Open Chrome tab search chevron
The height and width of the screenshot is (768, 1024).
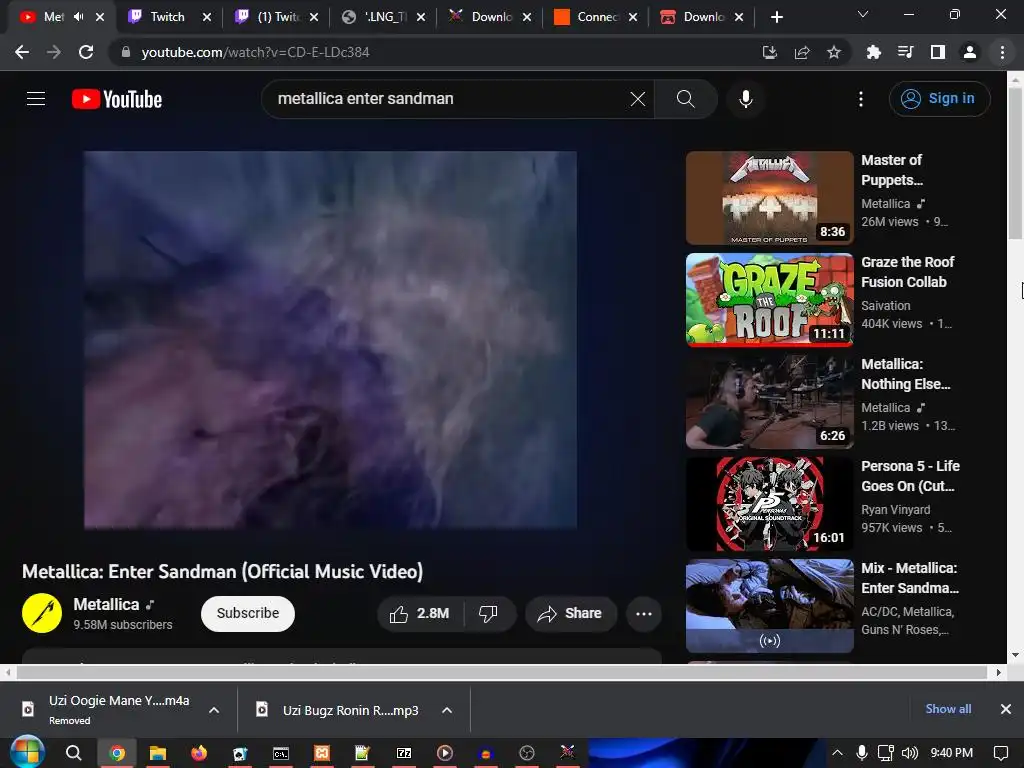(863, 14)
